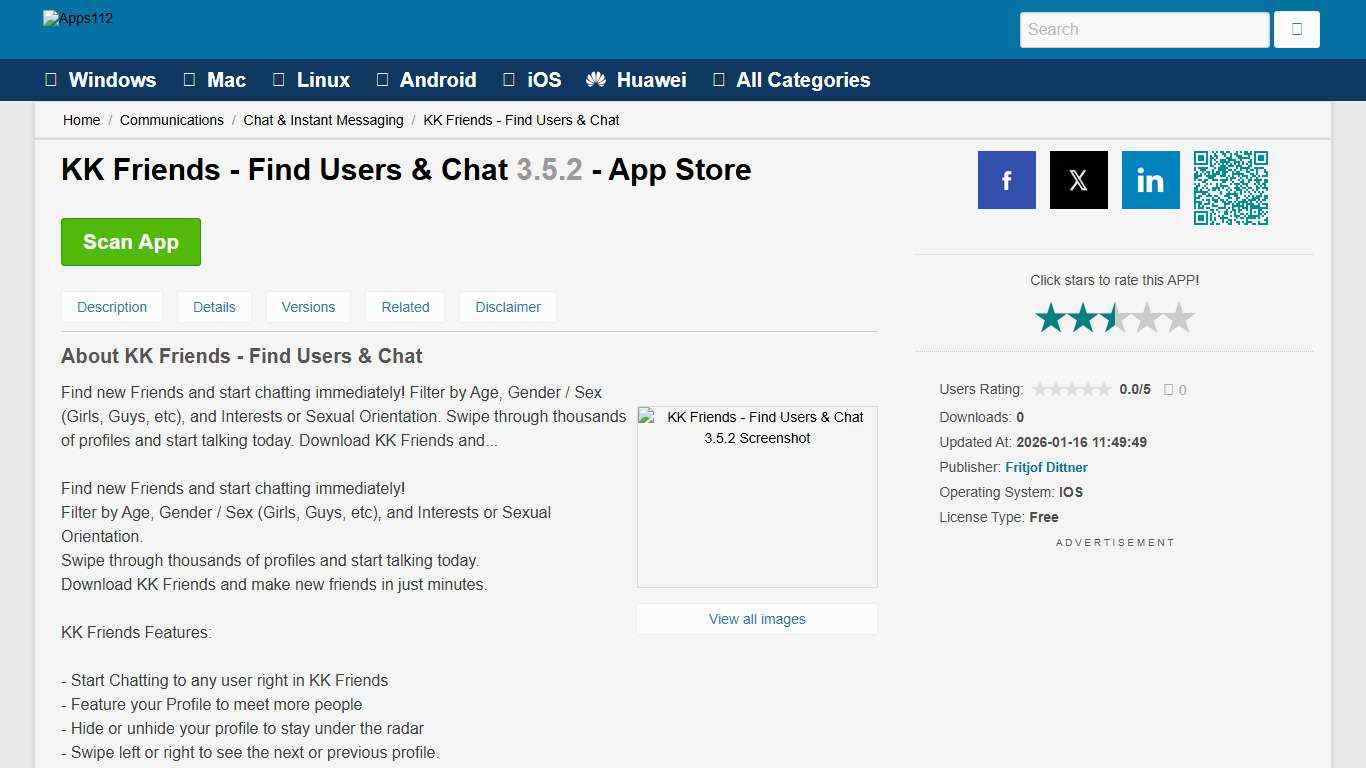Share the page on X
This screenshot has width=1366, height=768.
(x=1078, y=180)
